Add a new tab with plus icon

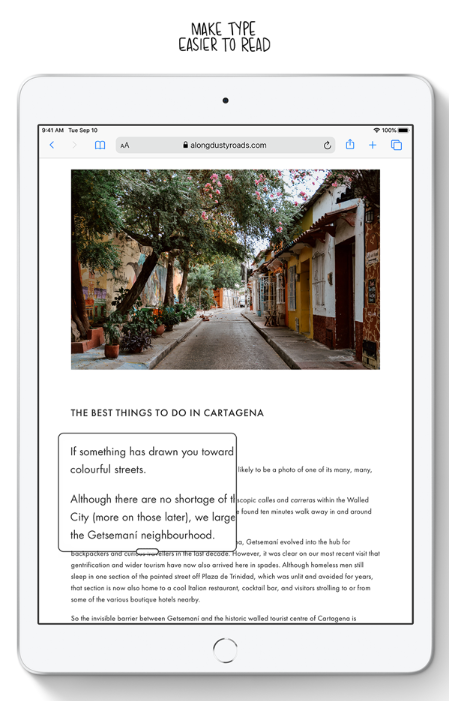[x=373, y=145]
